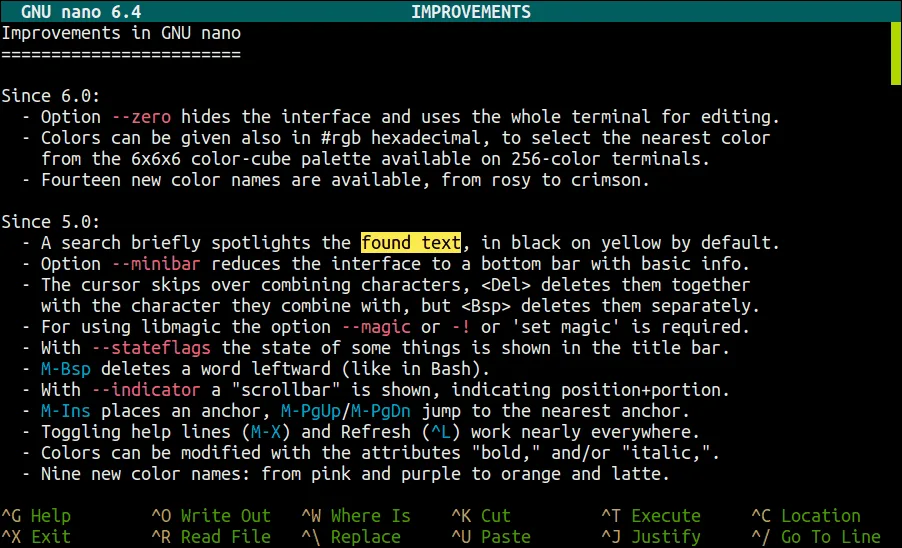Click the quoted "italic," attribute text
Image resolution: width=902 pixels, height=548 pixels.
click(666, 453)
